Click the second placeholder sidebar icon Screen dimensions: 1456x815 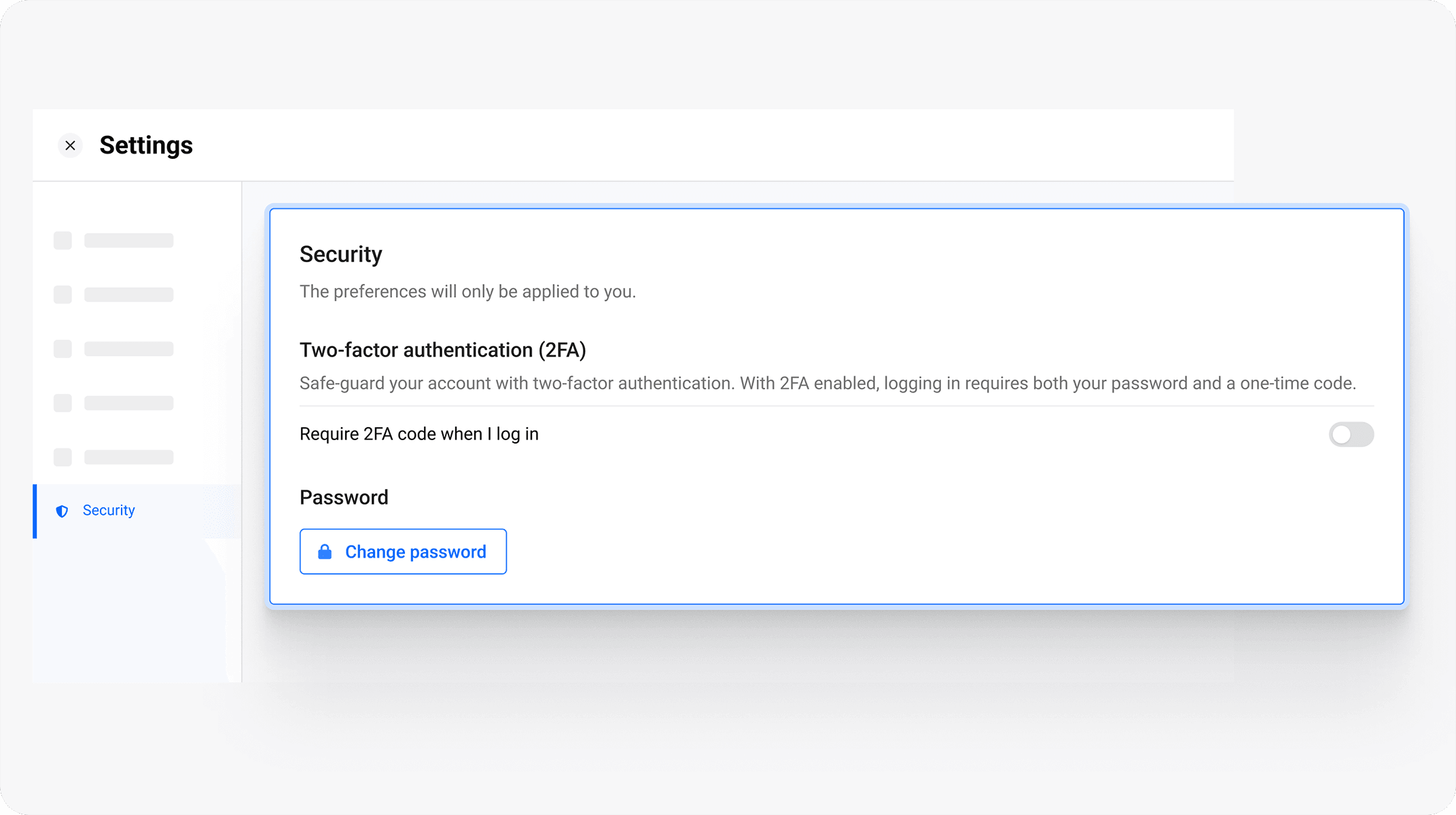click(63, 295)
